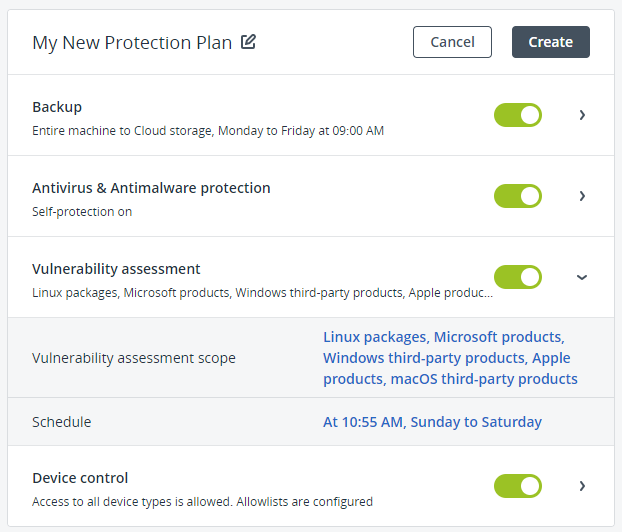Select the Device control heading
Screen dimensions: 622x532
pyautogui.click(x=80, y=478)
